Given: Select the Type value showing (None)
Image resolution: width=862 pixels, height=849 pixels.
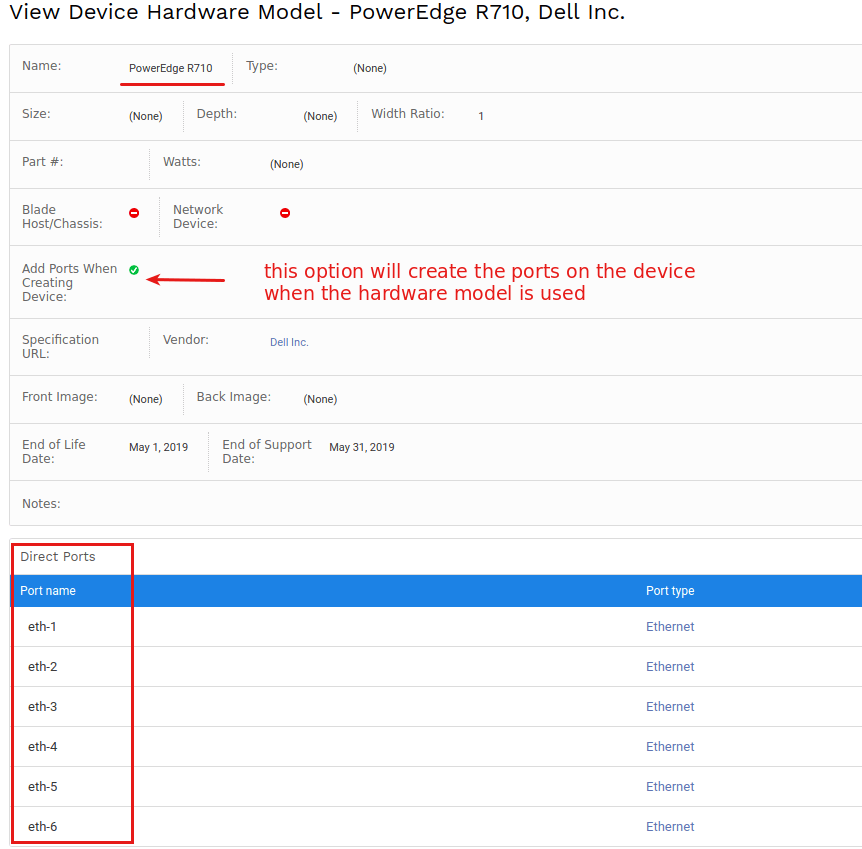Looking at the screenshot, I should click(x=370, y=68).
